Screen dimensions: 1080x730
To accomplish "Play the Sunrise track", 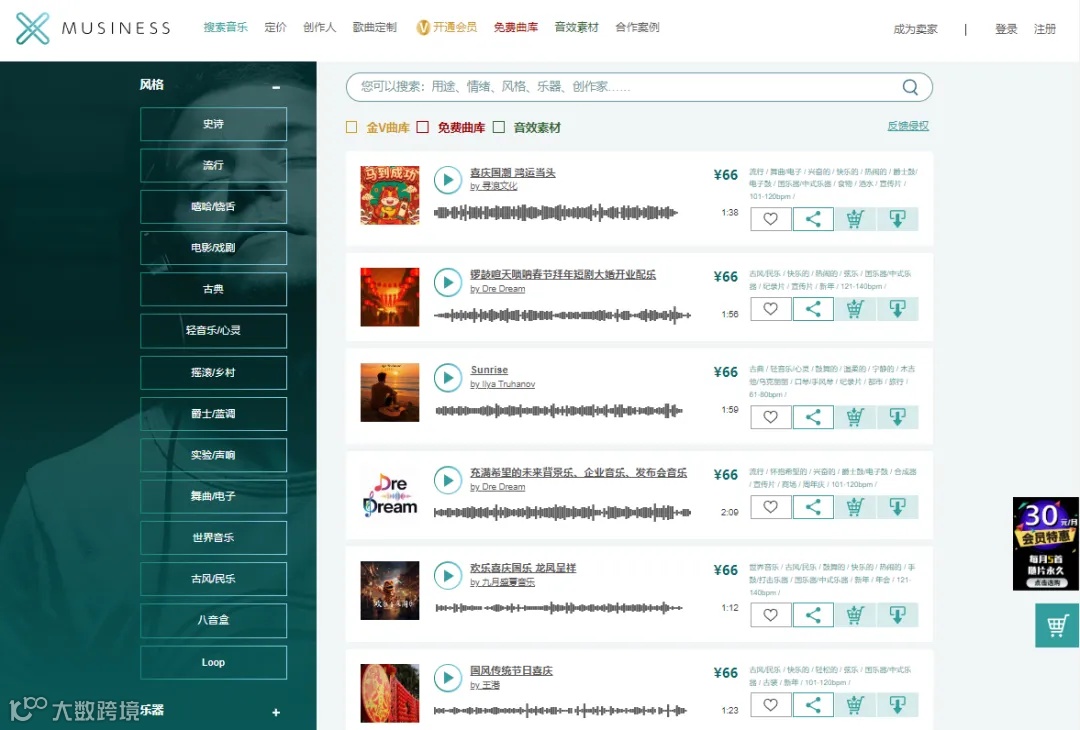I will (x=447, y=377).
